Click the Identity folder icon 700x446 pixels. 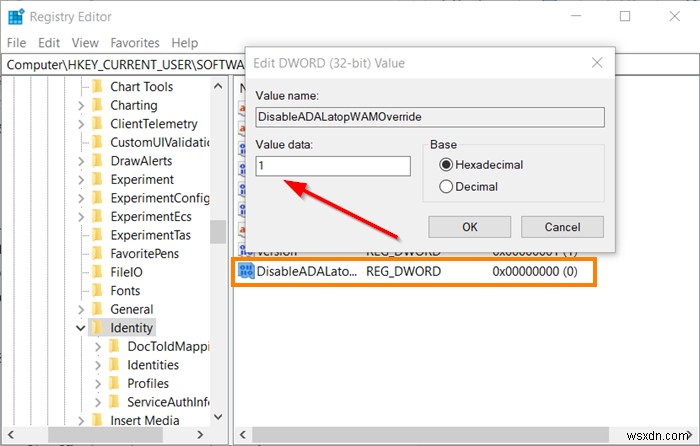[x=97, y=328]
